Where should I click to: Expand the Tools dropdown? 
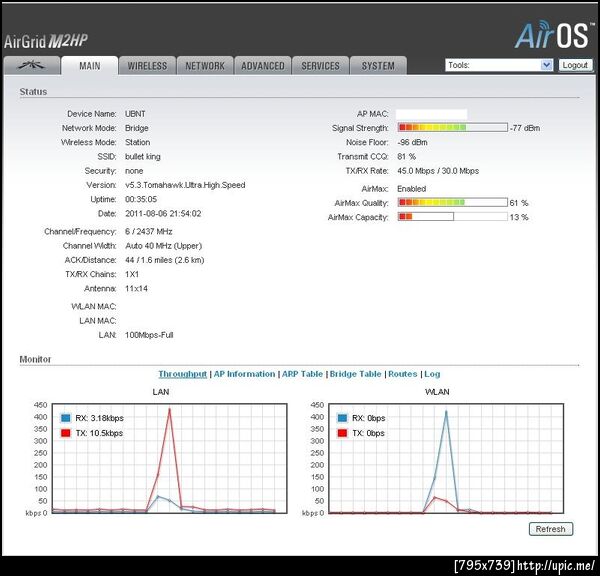[499, 65]
